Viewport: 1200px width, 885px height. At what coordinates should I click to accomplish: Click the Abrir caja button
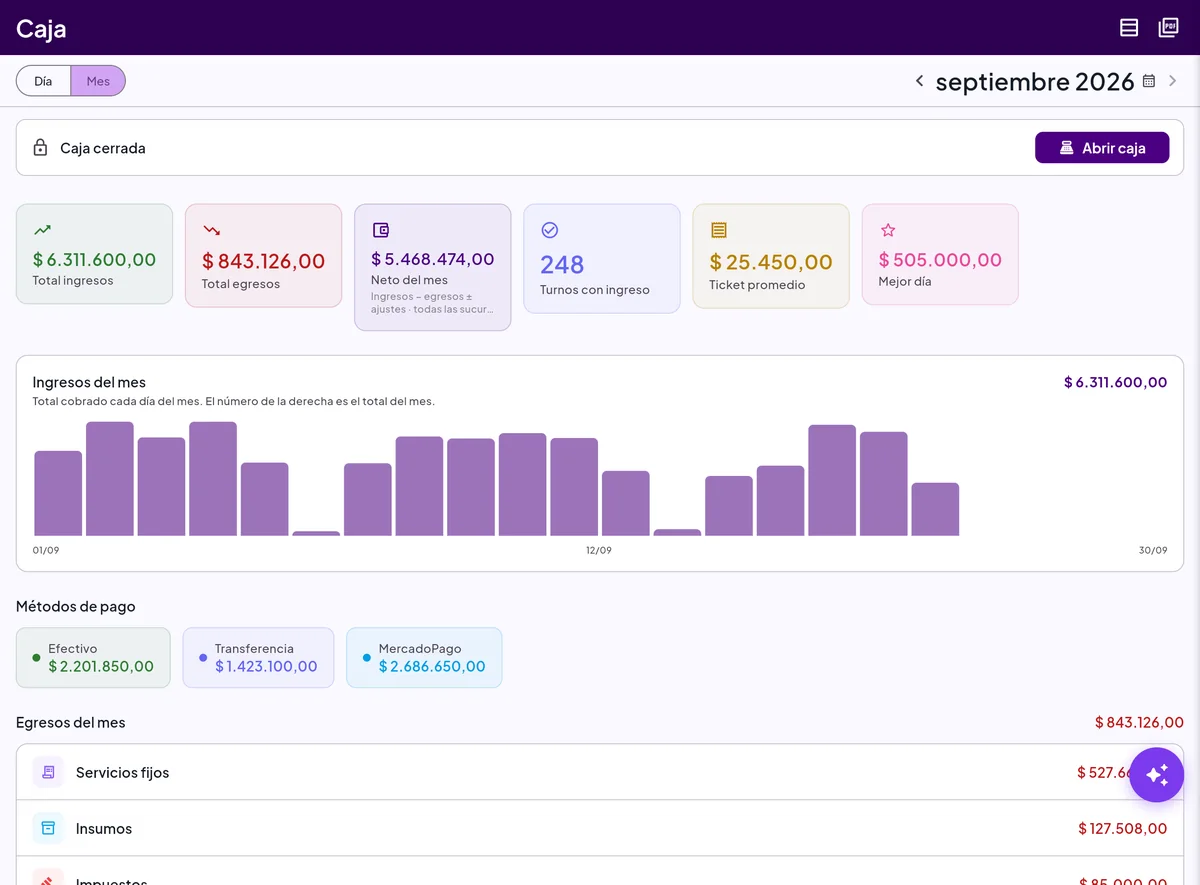pos(1102,148)
